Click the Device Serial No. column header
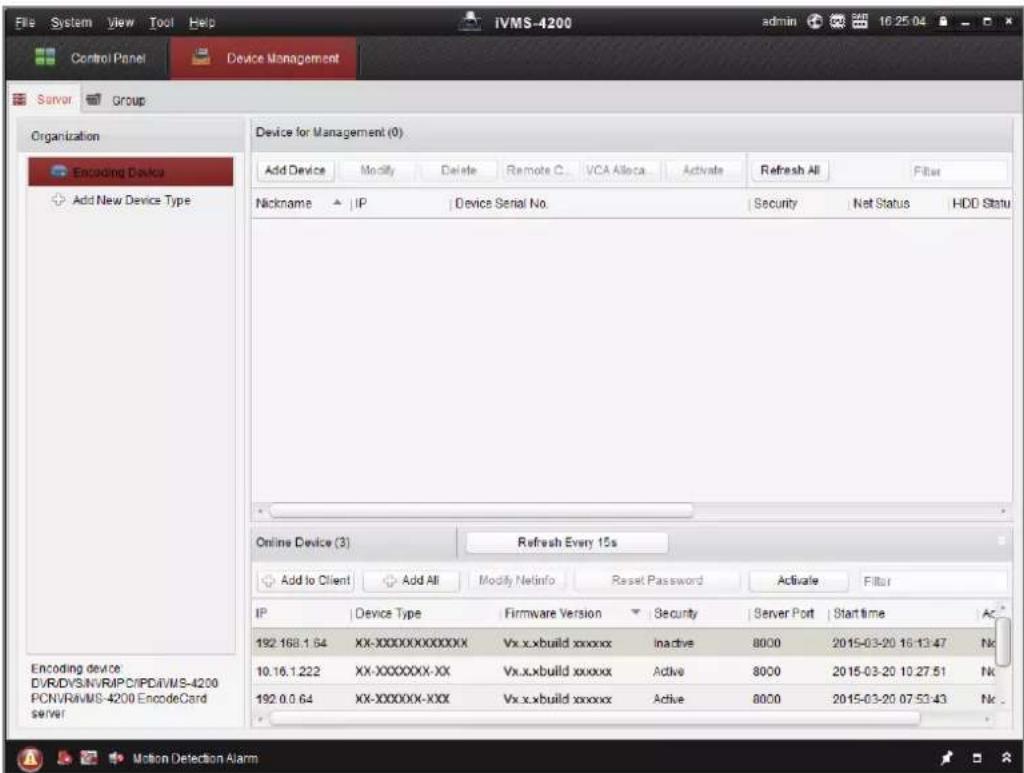Screen dimensions: 1024x773 (599, 204)
